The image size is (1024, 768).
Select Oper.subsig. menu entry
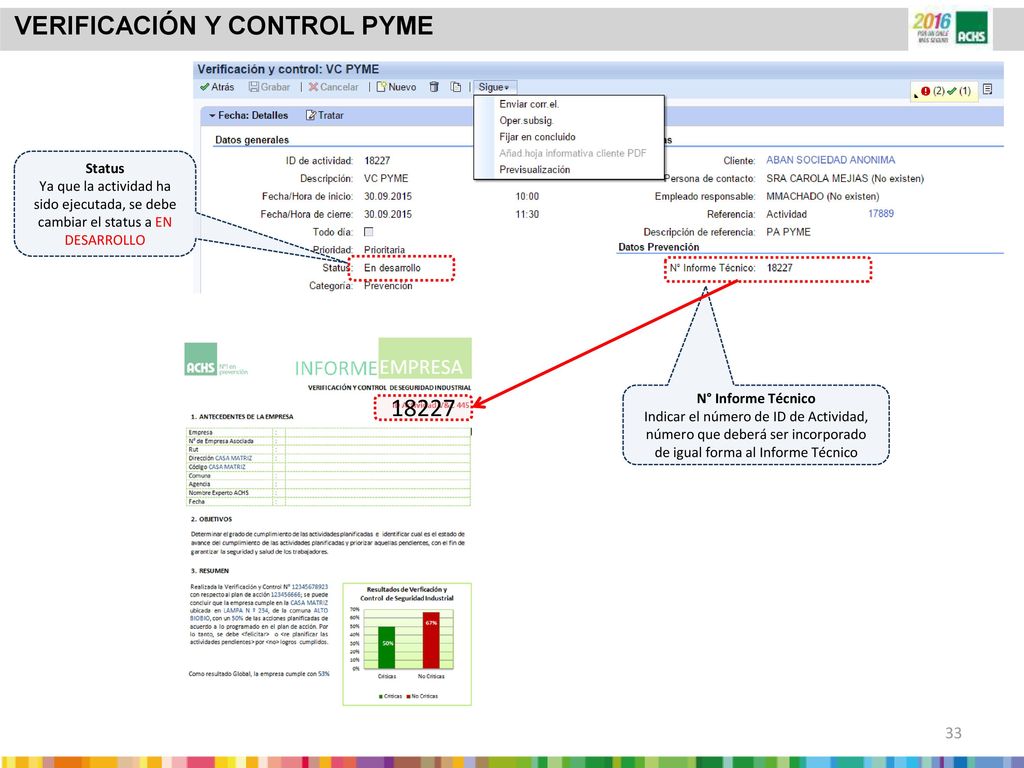[526, 120]
